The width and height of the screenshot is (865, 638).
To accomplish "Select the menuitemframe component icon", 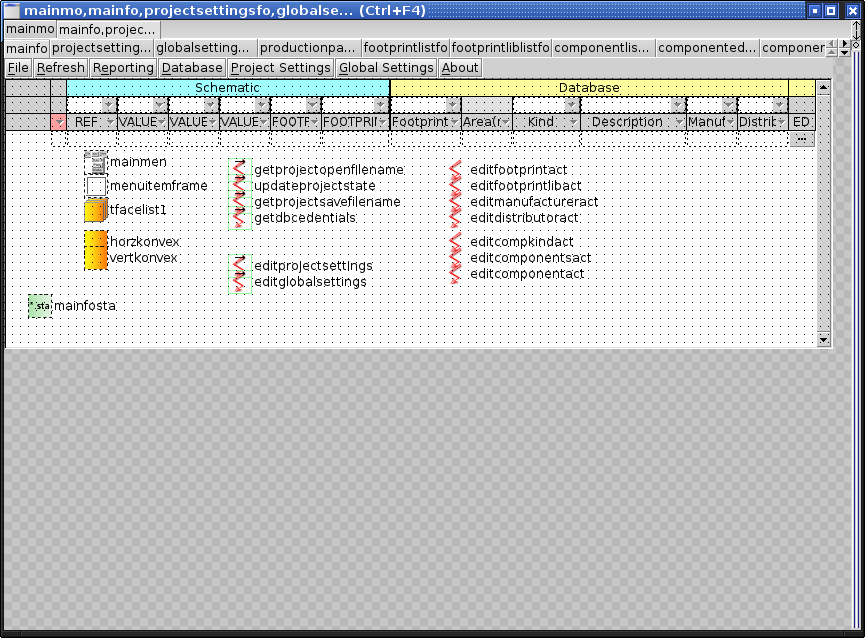I will coord(95,186).
